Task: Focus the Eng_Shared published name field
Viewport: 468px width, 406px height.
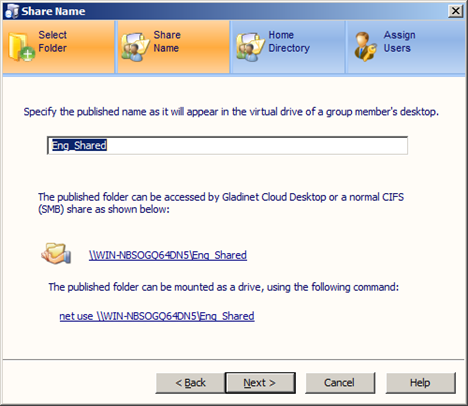Action: point(227,145)
